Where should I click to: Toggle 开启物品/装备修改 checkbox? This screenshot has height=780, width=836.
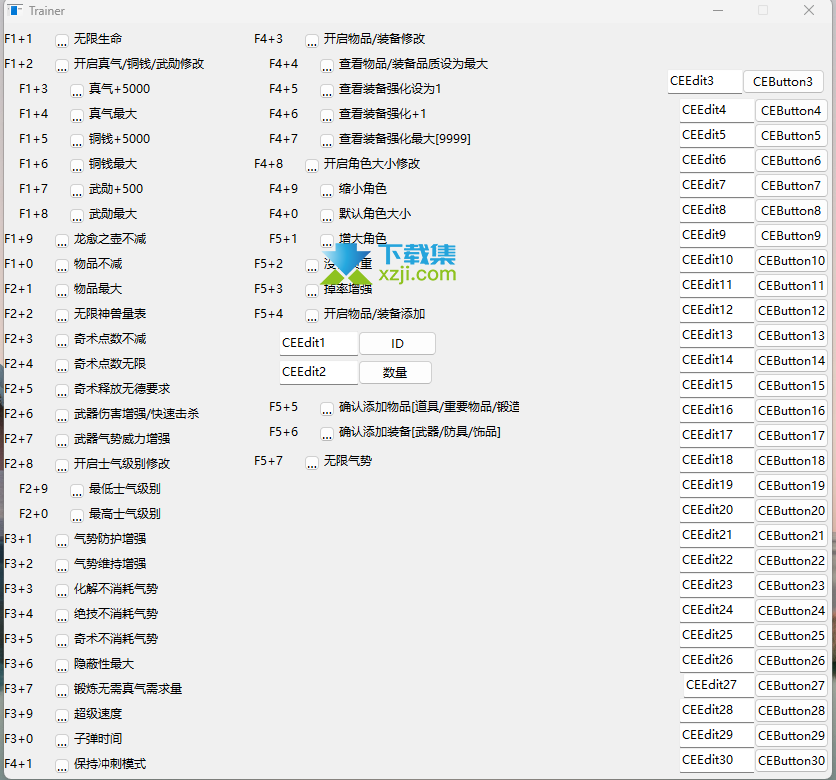point(312,40)
